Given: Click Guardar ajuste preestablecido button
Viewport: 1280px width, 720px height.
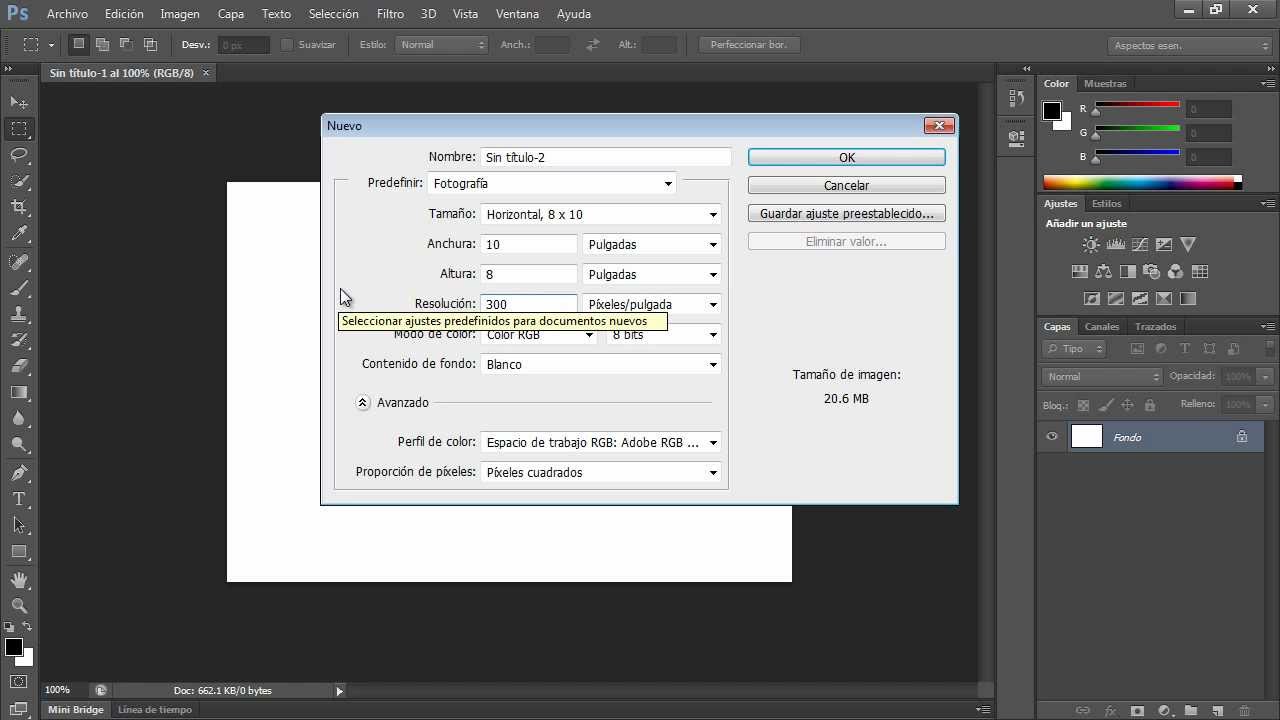Looking at the screenshot, I should (847, 213).
